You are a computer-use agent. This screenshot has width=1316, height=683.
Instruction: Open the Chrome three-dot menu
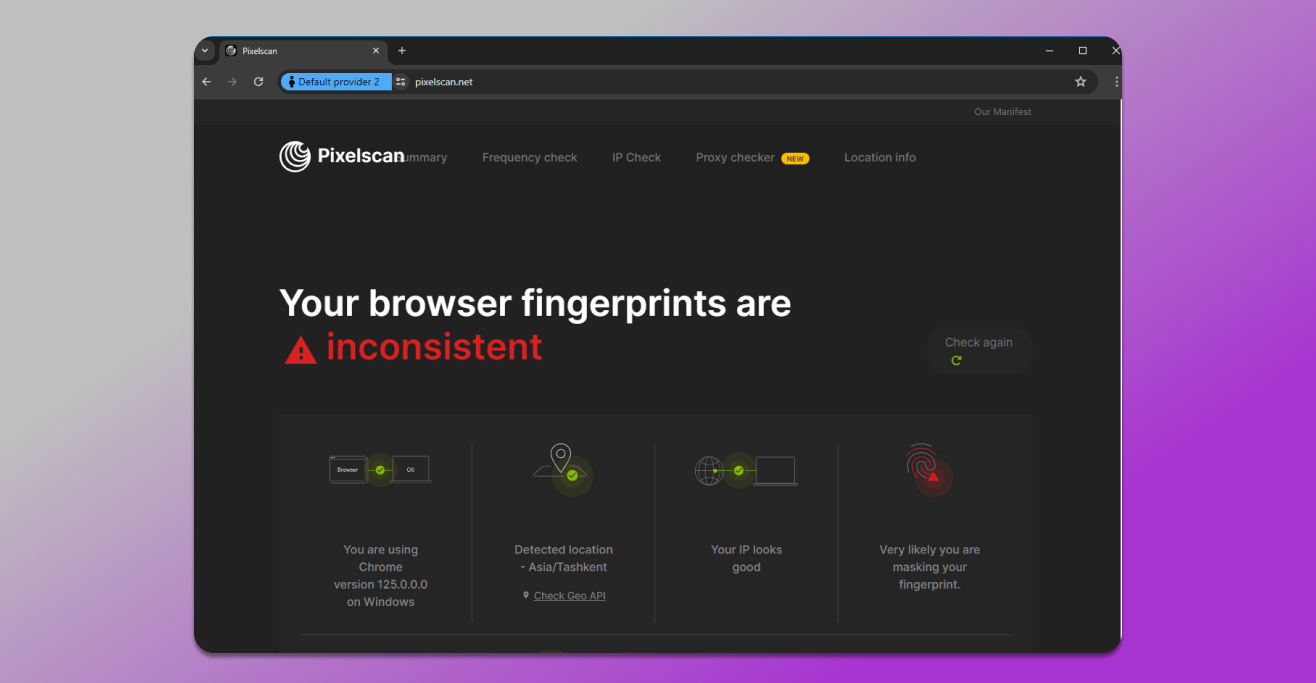click(x=1116, y=82)
